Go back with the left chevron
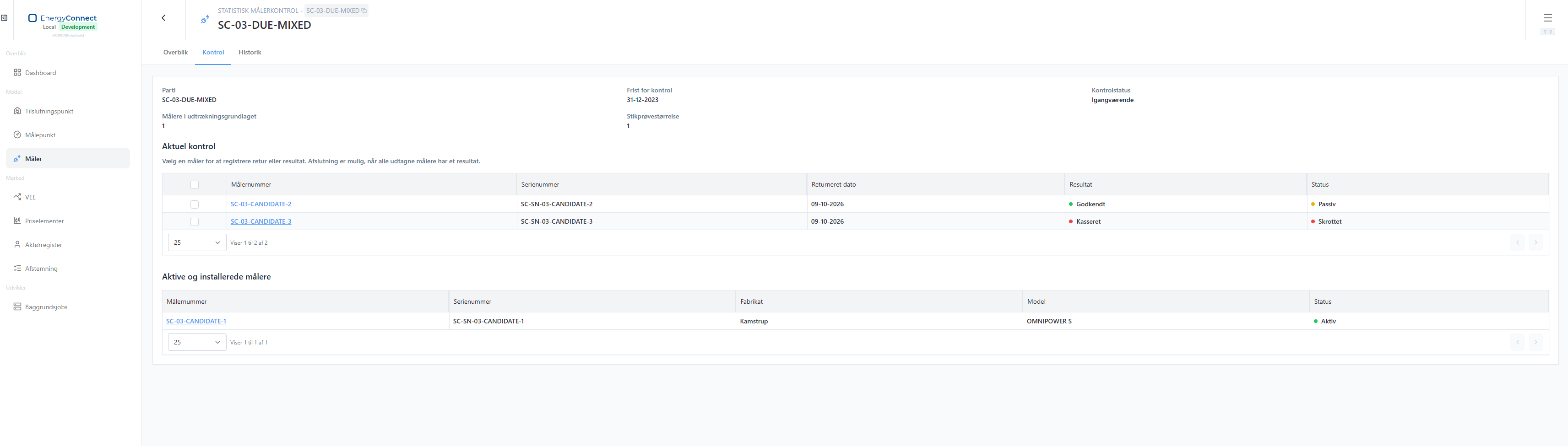This screenshot has width=1568, height=446. click(x=163, y=18)
